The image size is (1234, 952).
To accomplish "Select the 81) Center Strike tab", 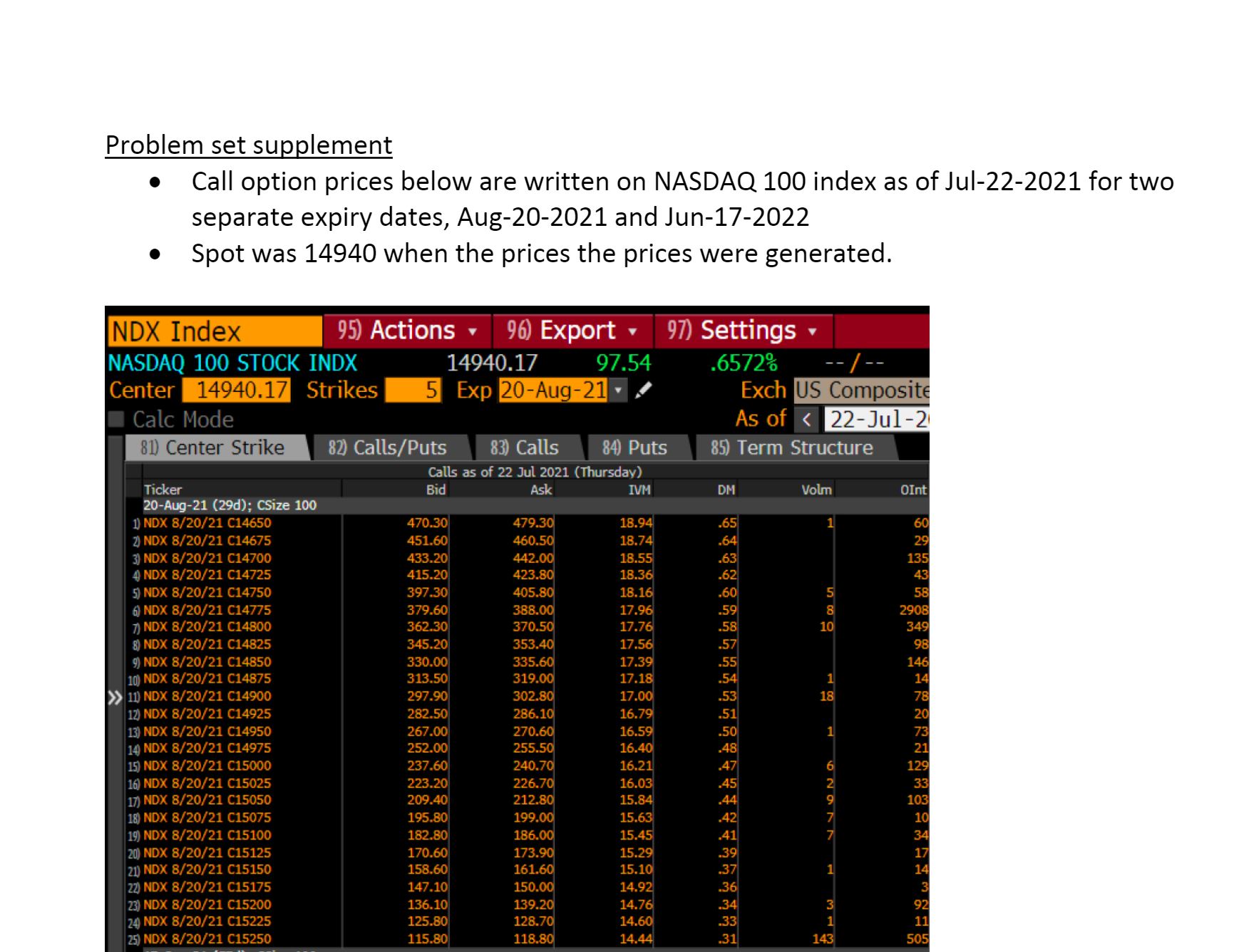I will pyautogui.click(x=214, y=447).
